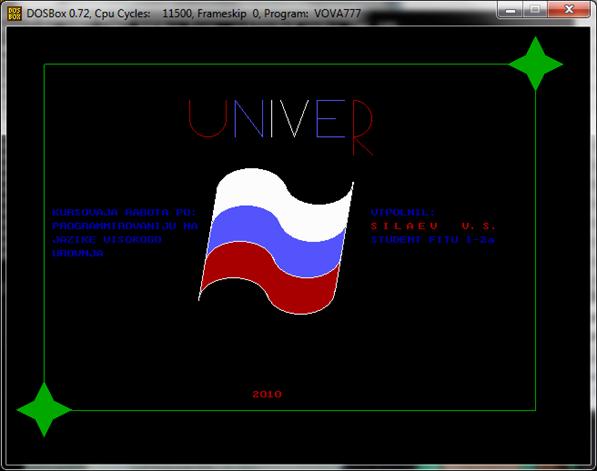Viewport: 597px width, 471px height.
Task: Click the red SILAEV V. S. name
Action: click(433, 226)
